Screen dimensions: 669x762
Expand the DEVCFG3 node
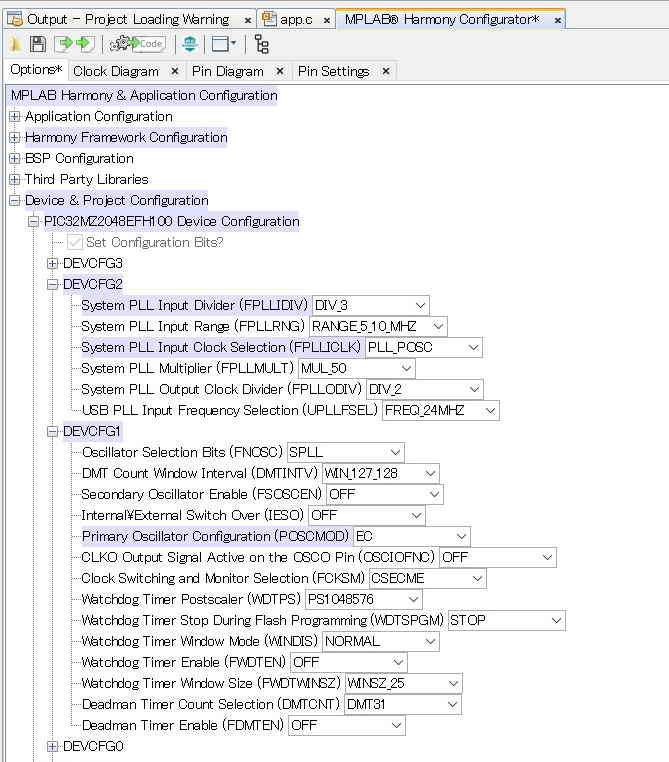[52, 263]
